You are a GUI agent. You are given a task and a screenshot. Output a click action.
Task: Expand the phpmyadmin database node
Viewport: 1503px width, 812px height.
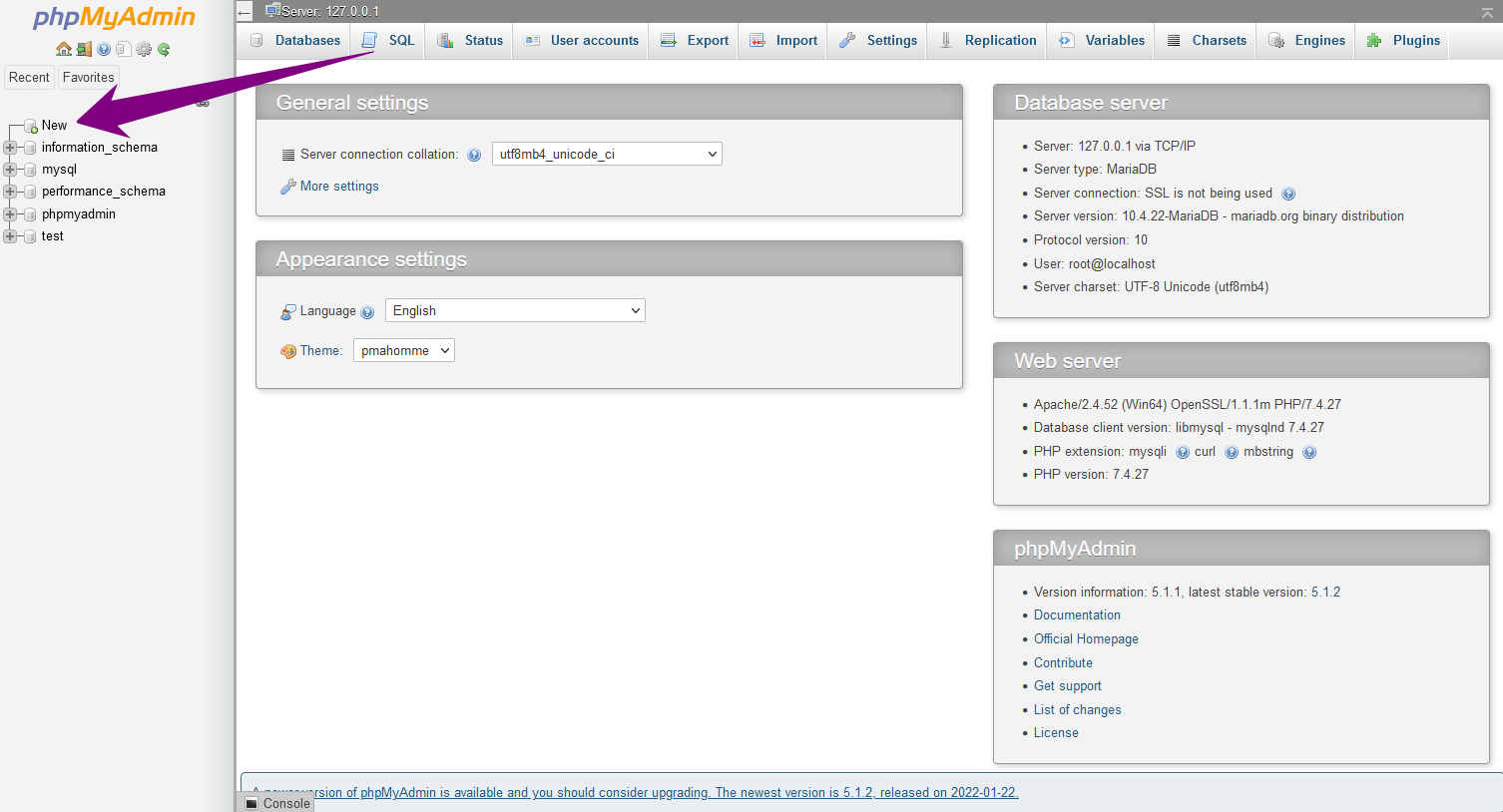[10, 214]
